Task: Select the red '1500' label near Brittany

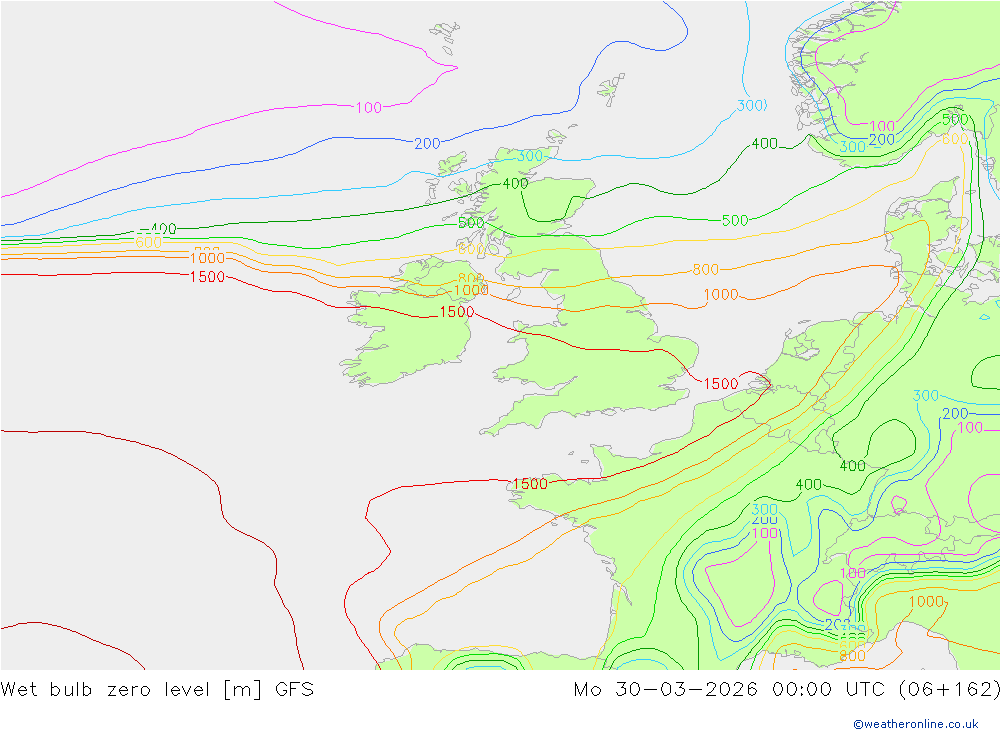Action: pos(530,484)
